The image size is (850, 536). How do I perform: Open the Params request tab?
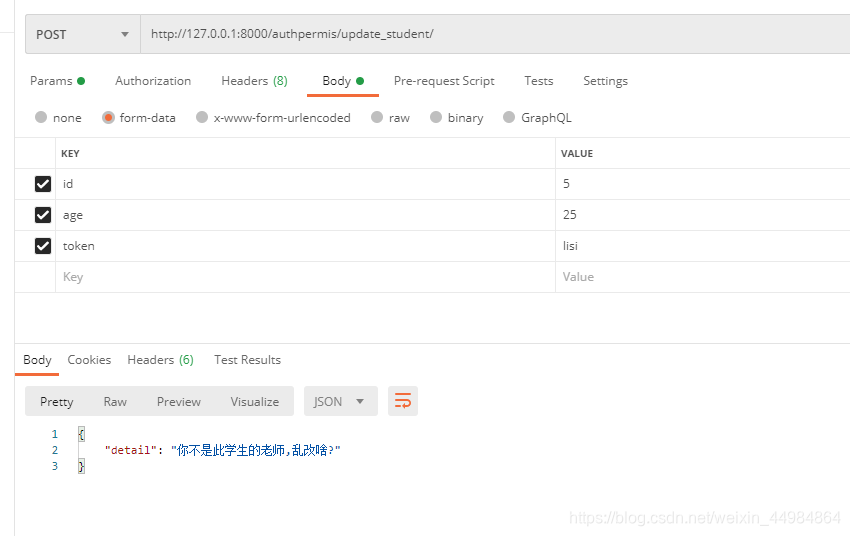click(x=57, y=81)
